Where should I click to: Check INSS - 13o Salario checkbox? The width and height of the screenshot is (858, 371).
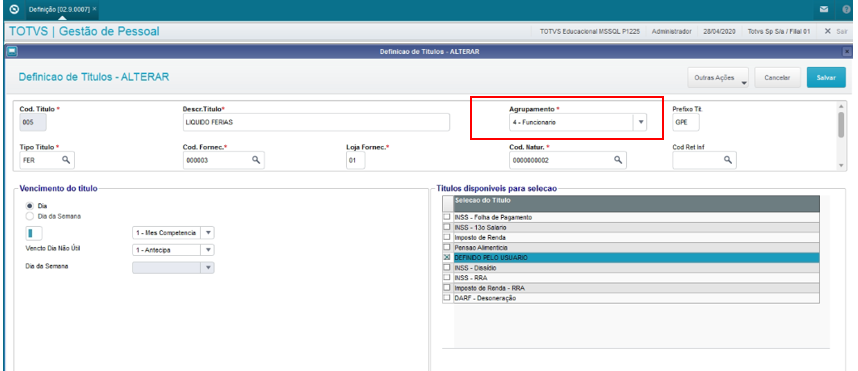point(447,227)
